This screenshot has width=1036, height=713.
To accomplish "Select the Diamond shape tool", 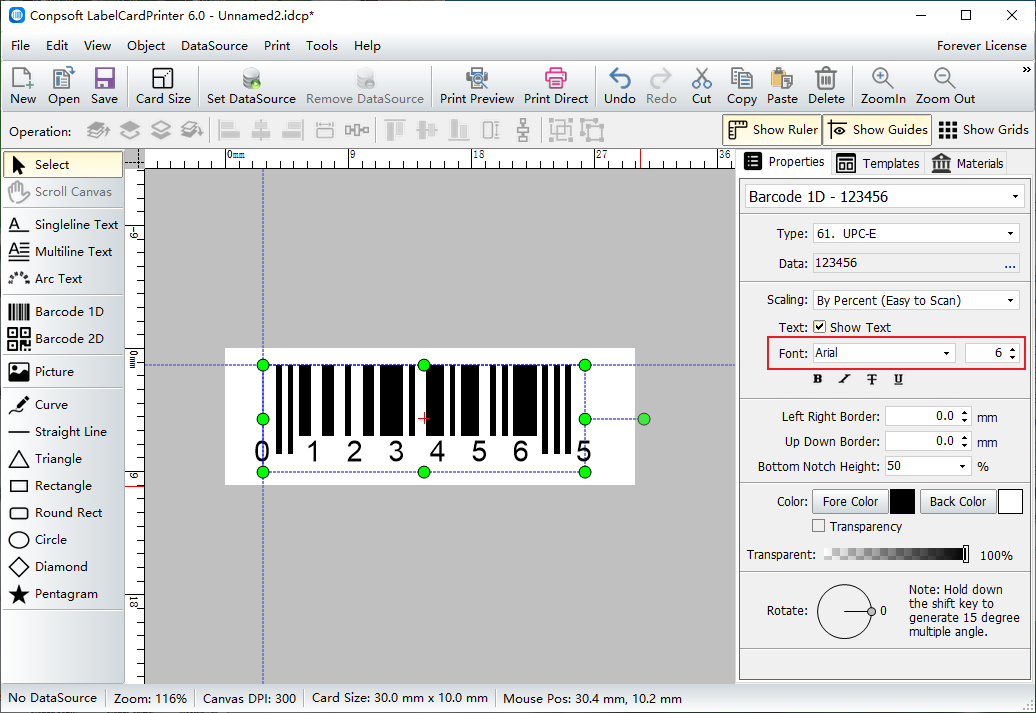I will 63,567.
